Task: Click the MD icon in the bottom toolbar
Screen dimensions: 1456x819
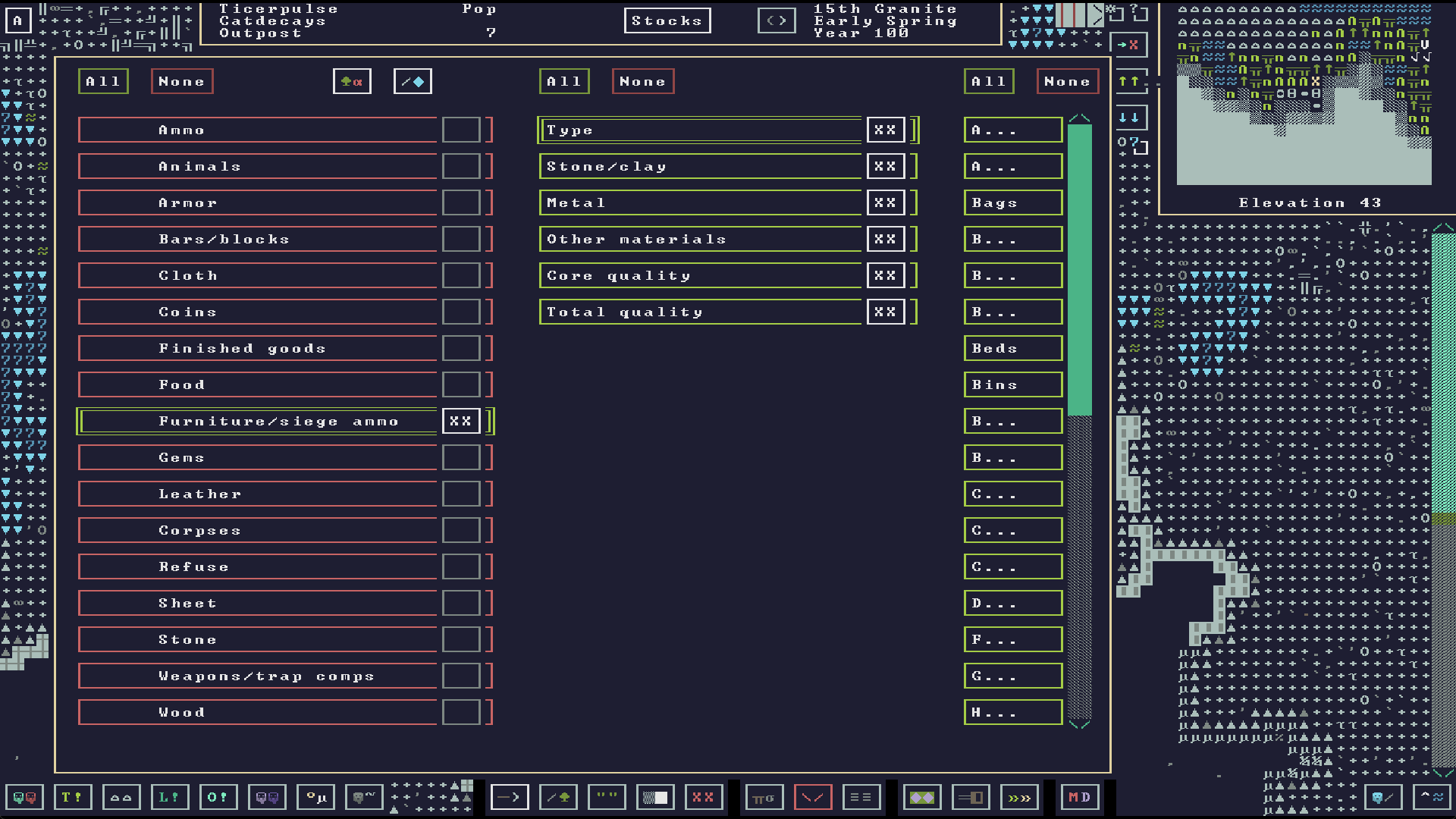Action: [x=1079, y=797]
